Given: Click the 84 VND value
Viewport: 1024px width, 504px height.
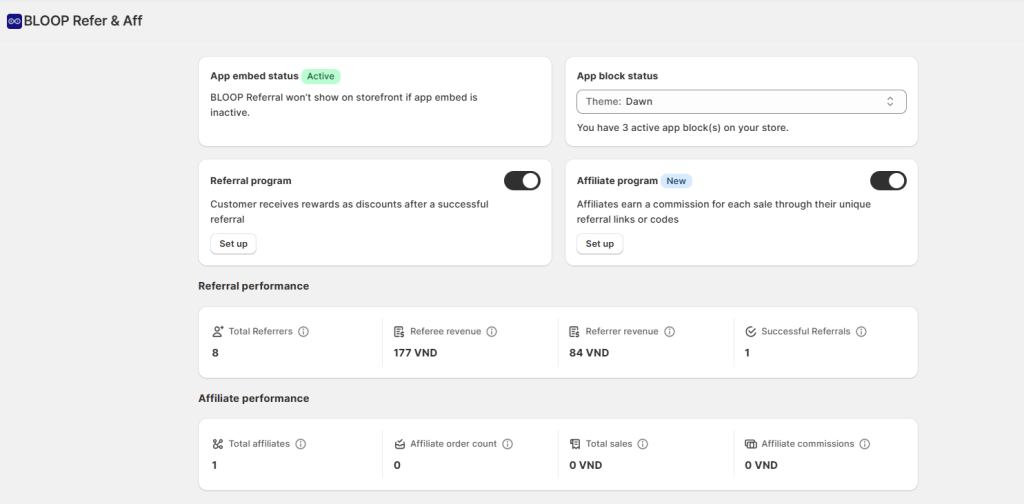Looking at the screenshot, I should pos(589,353).
